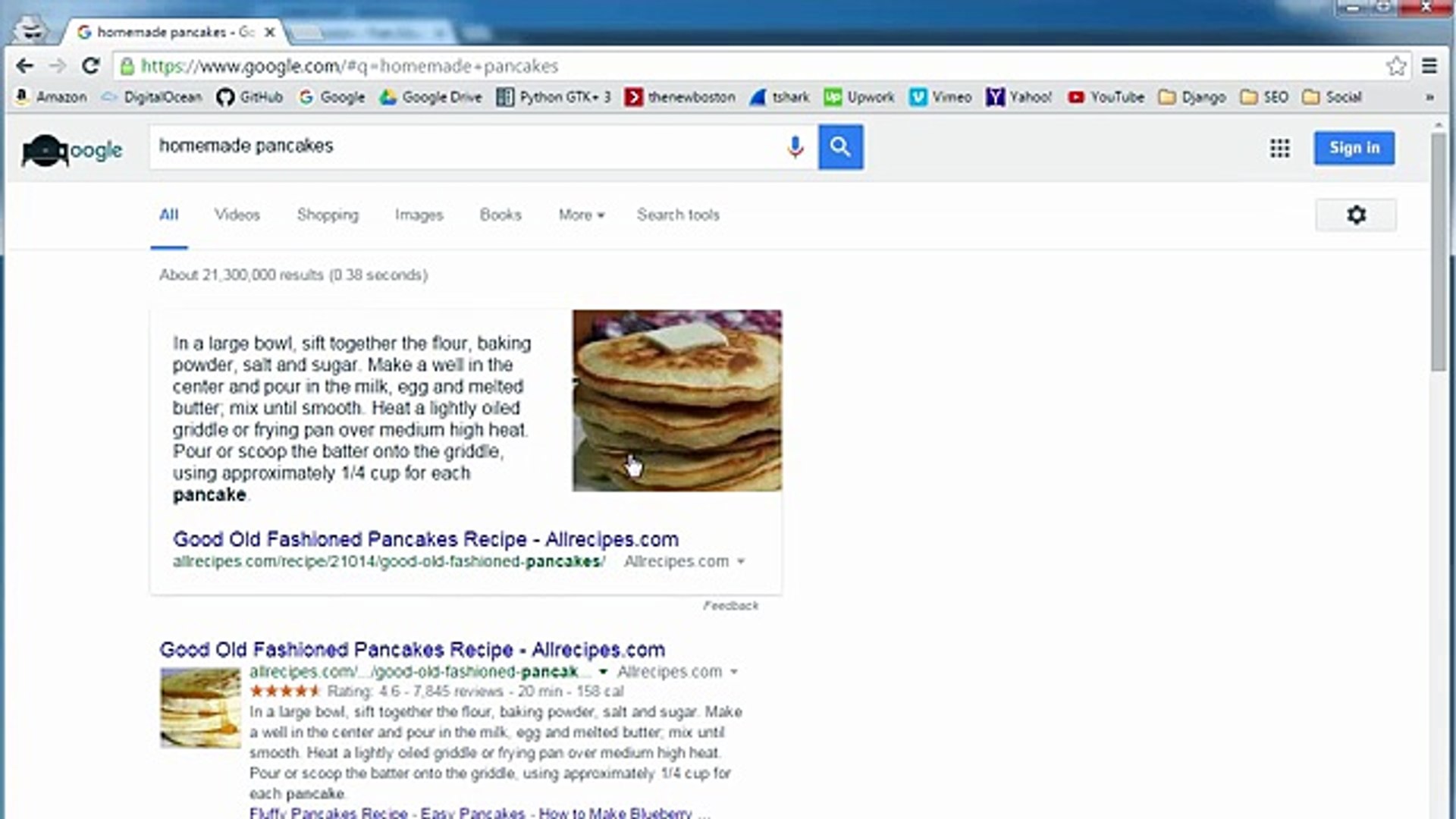Open Good Old Fashioned Pancakes featured link

[x=425, y=539]
